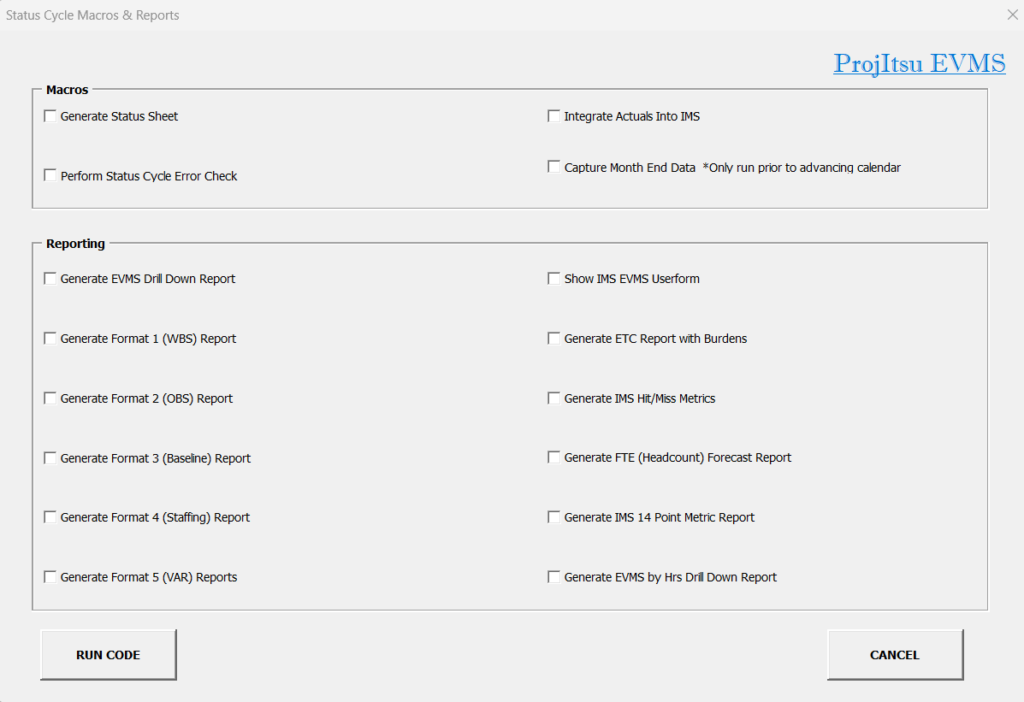Toggle the Show IMS EVMS Userform checkbox
Image resolution: width=1024 pixels, height=702 pixels.
pos(554,279)
